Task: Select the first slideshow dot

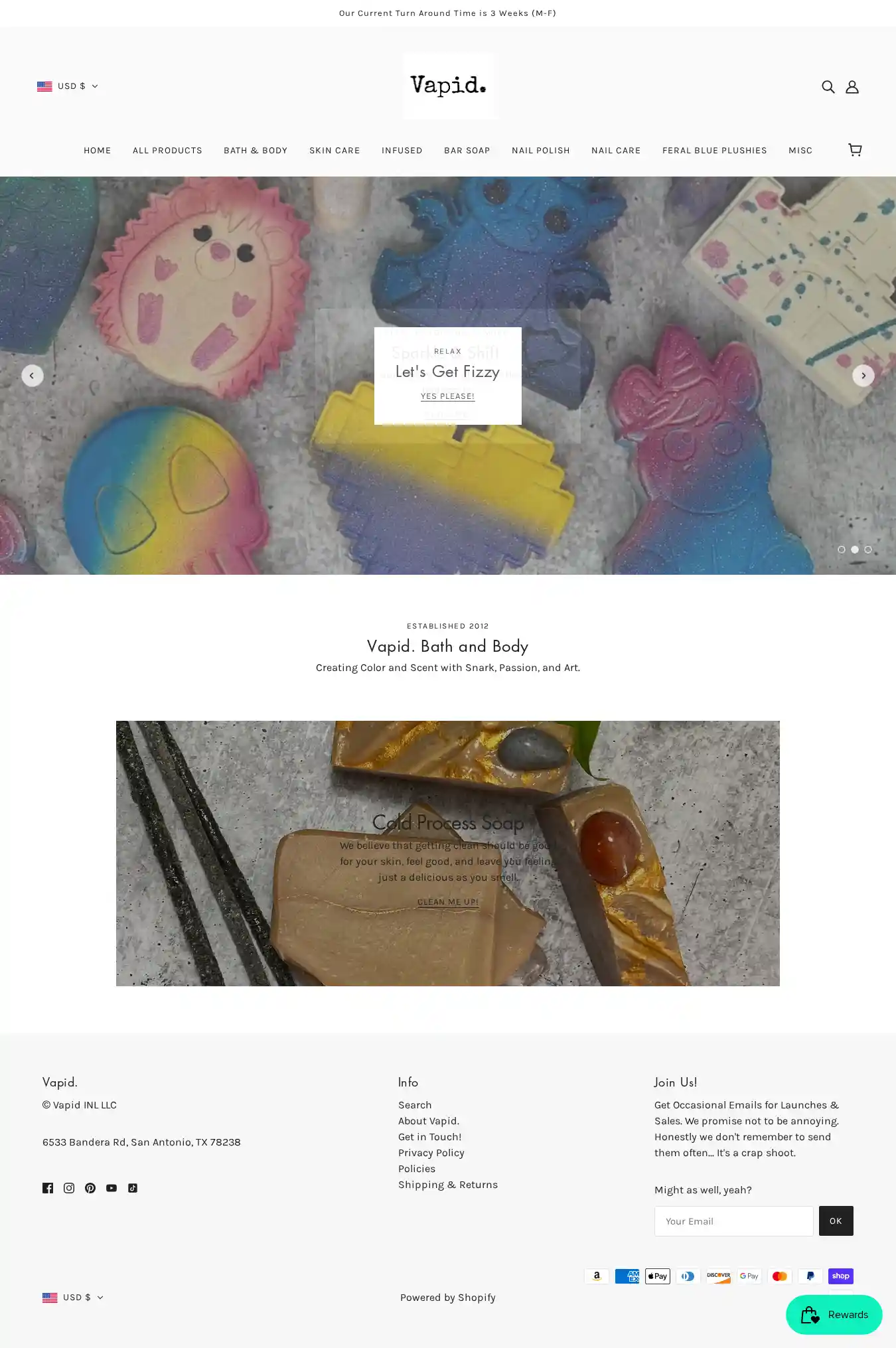Action: tap(842, 550)
